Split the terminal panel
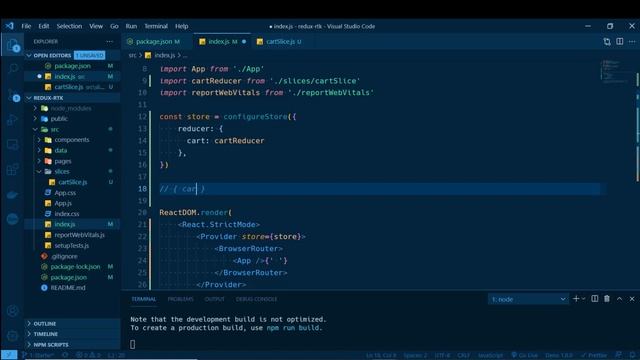 [595, 299]
